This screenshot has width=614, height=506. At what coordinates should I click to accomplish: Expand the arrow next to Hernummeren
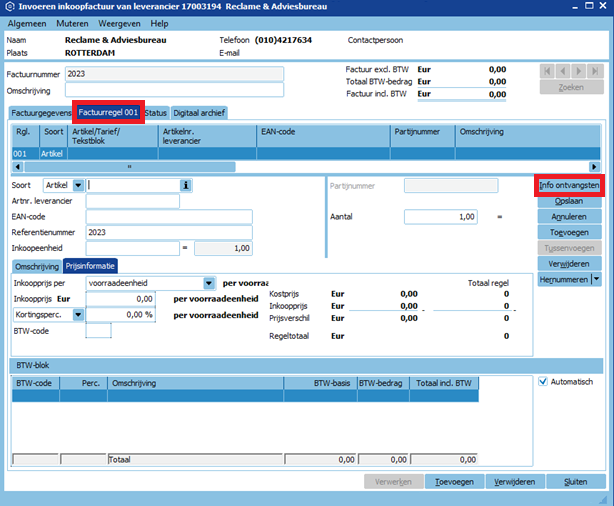[597, 279]
